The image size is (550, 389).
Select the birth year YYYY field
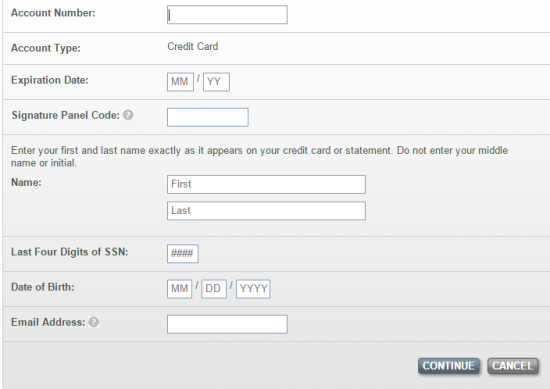click(253, 289)
